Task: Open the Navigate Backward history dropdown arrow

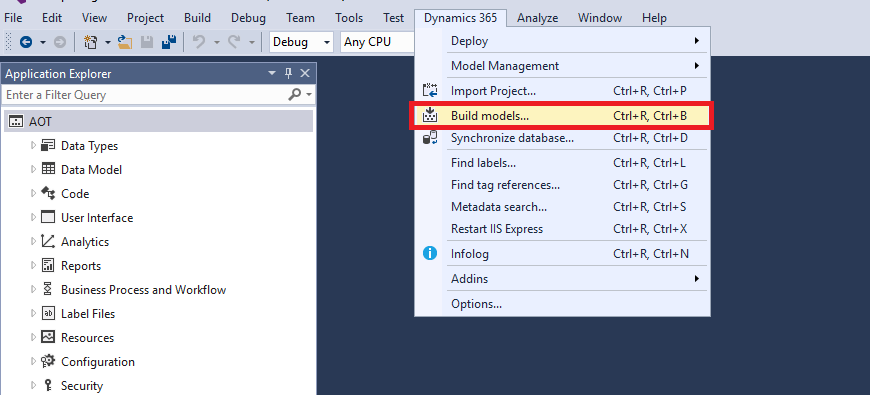Action: 43,43
